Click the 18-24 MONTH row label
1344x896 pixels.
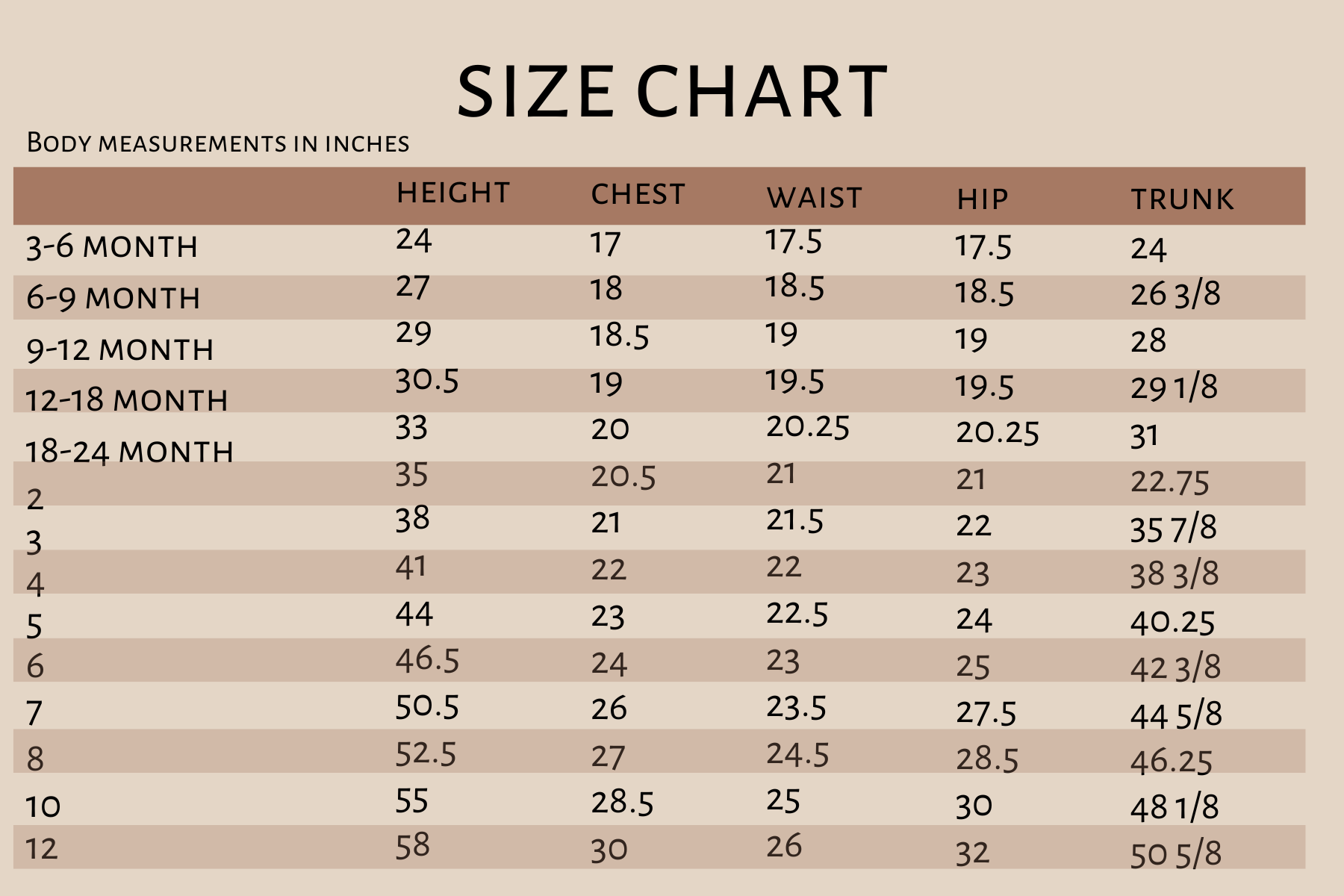[129, 452]
